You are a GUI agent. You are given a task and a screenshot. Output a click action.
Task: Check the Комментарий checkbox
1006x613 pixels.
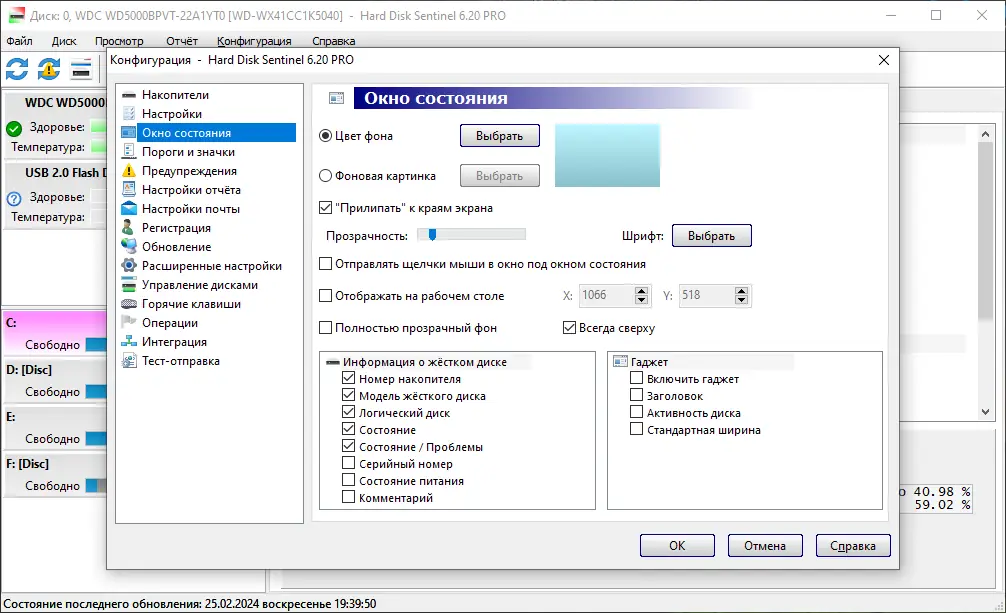tap(348, 497)
